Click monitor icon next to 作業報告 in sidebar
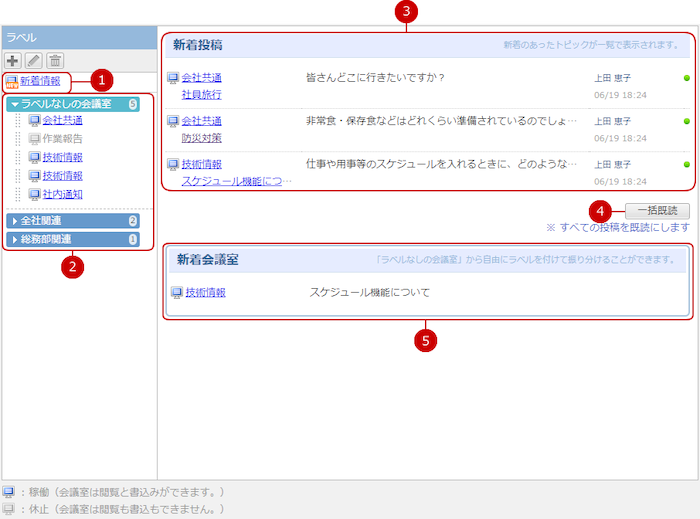 [35, 139]
